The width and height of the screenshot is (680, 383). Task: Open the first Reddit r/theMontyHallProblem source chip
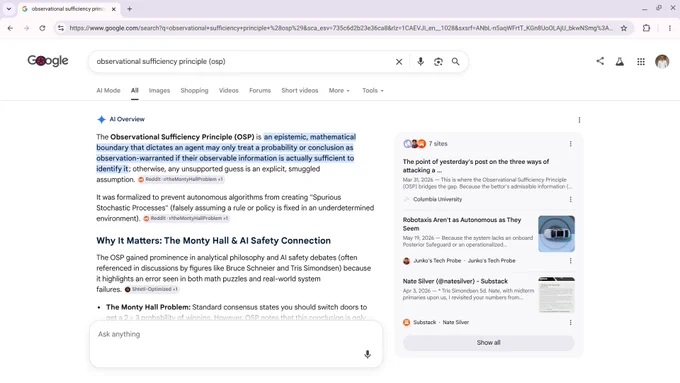[x=181, y=179]
